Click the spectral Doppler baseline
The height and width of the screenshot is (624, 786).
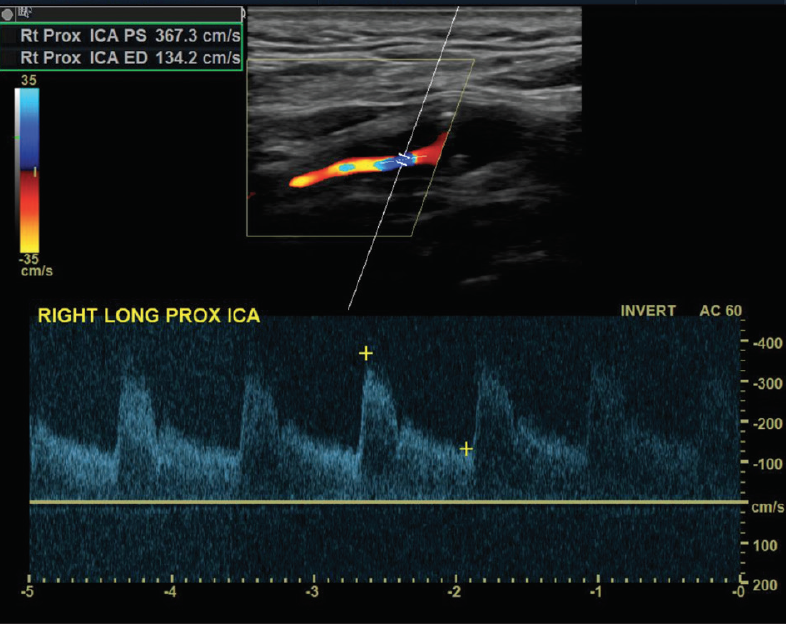coord(388,502)
